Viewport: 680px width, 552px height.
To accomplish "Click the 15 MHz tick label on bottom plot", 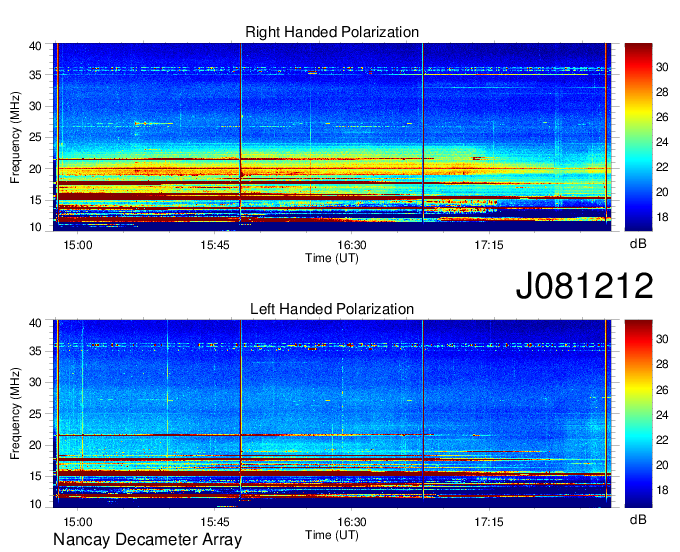I will coord(35,477).
